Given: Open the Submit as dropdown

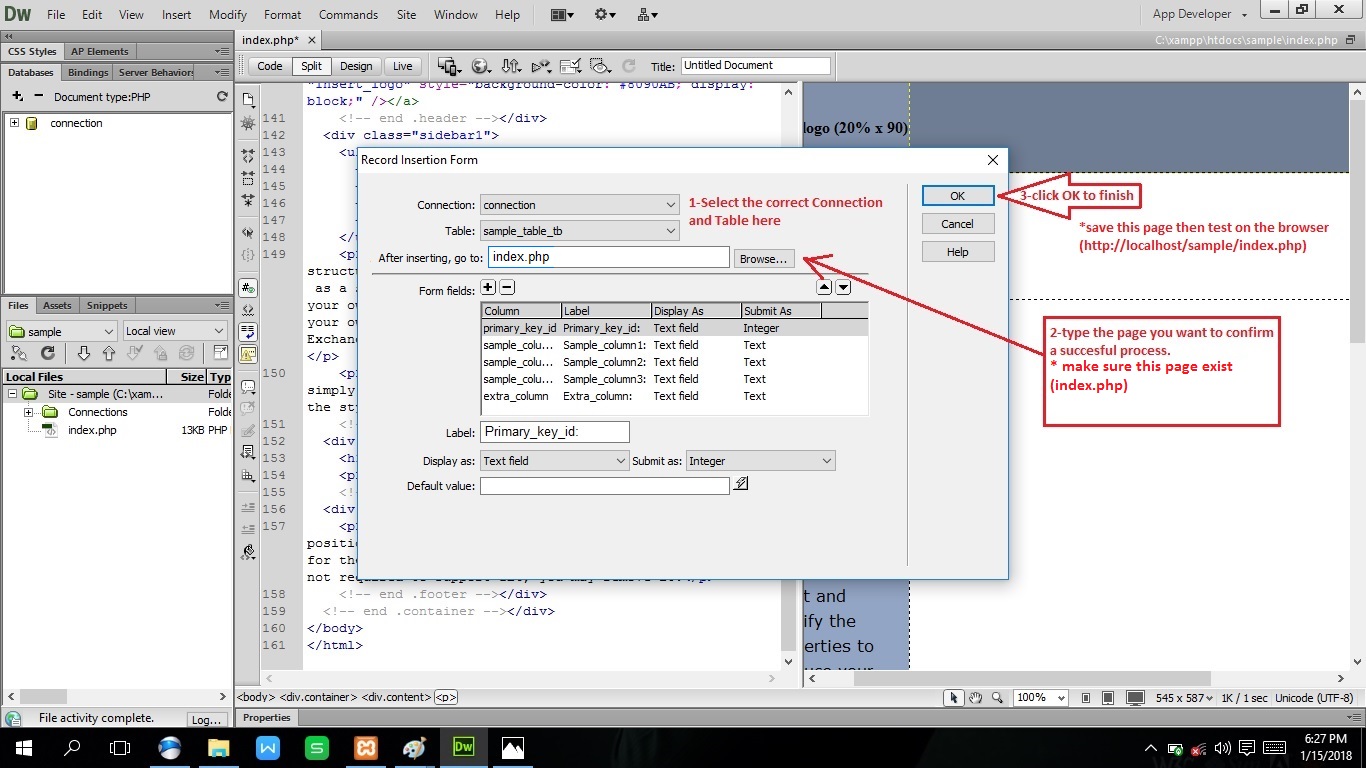Looking at the screenshot, I should coord(760,461).
